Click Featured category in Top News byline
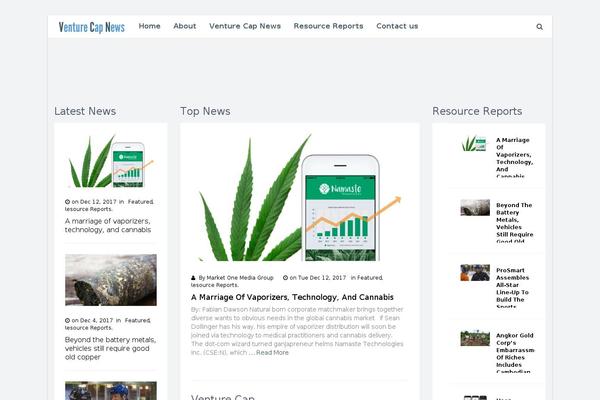This screenshot has width=600, height=400. click(x=370, y=278)
